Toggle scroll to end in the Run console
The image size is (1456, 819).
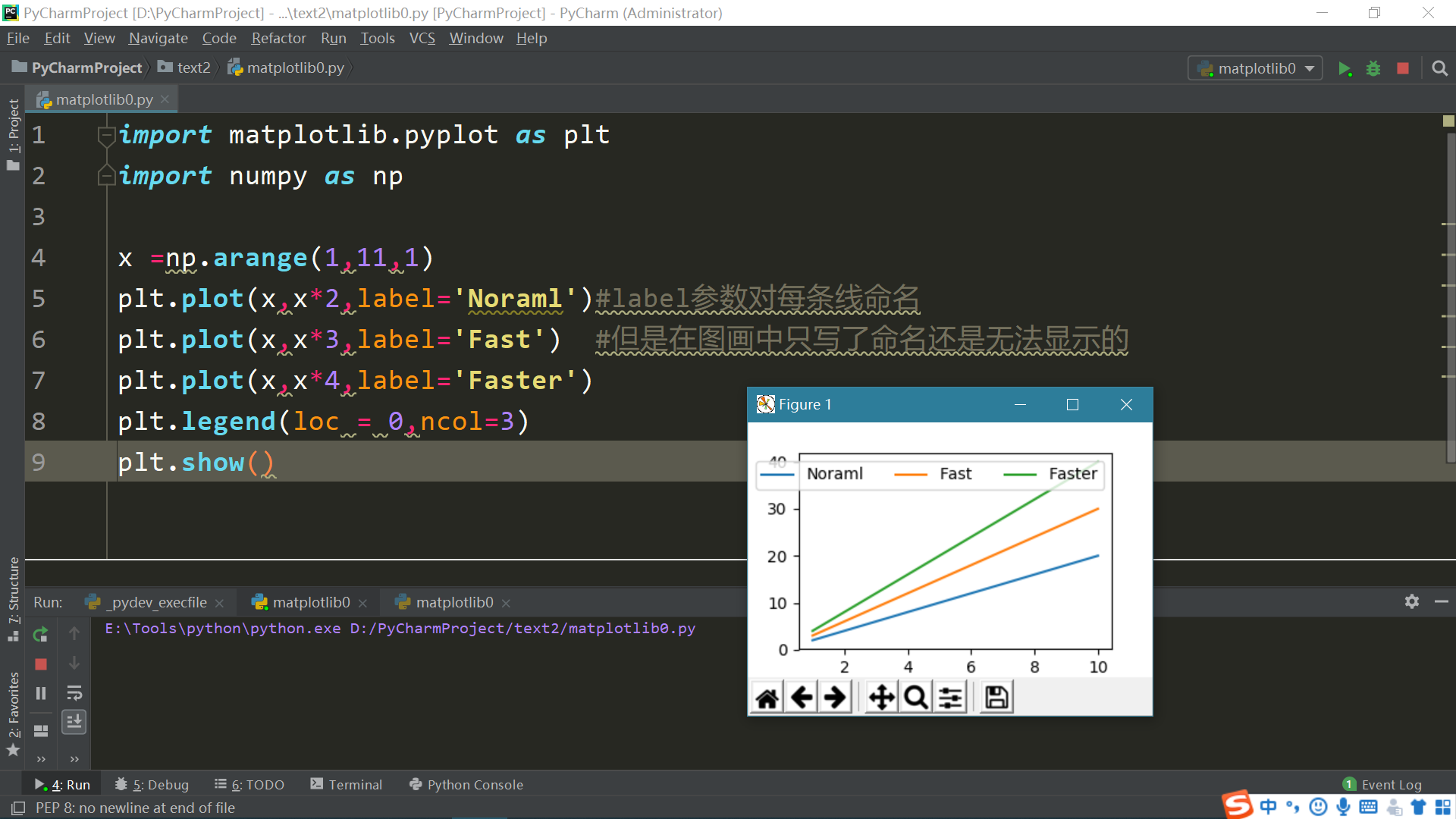tap(74, 721)
